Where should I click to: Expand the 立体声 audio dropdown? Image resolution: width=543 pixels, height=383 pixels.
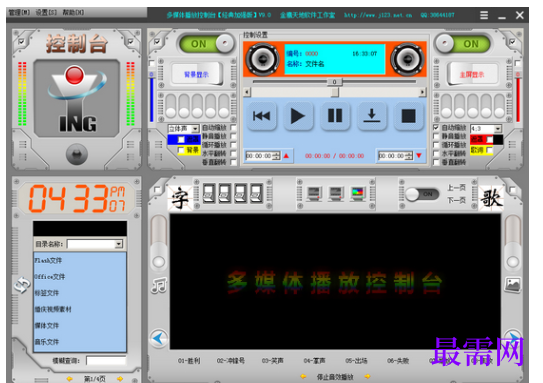coord(195,129)
